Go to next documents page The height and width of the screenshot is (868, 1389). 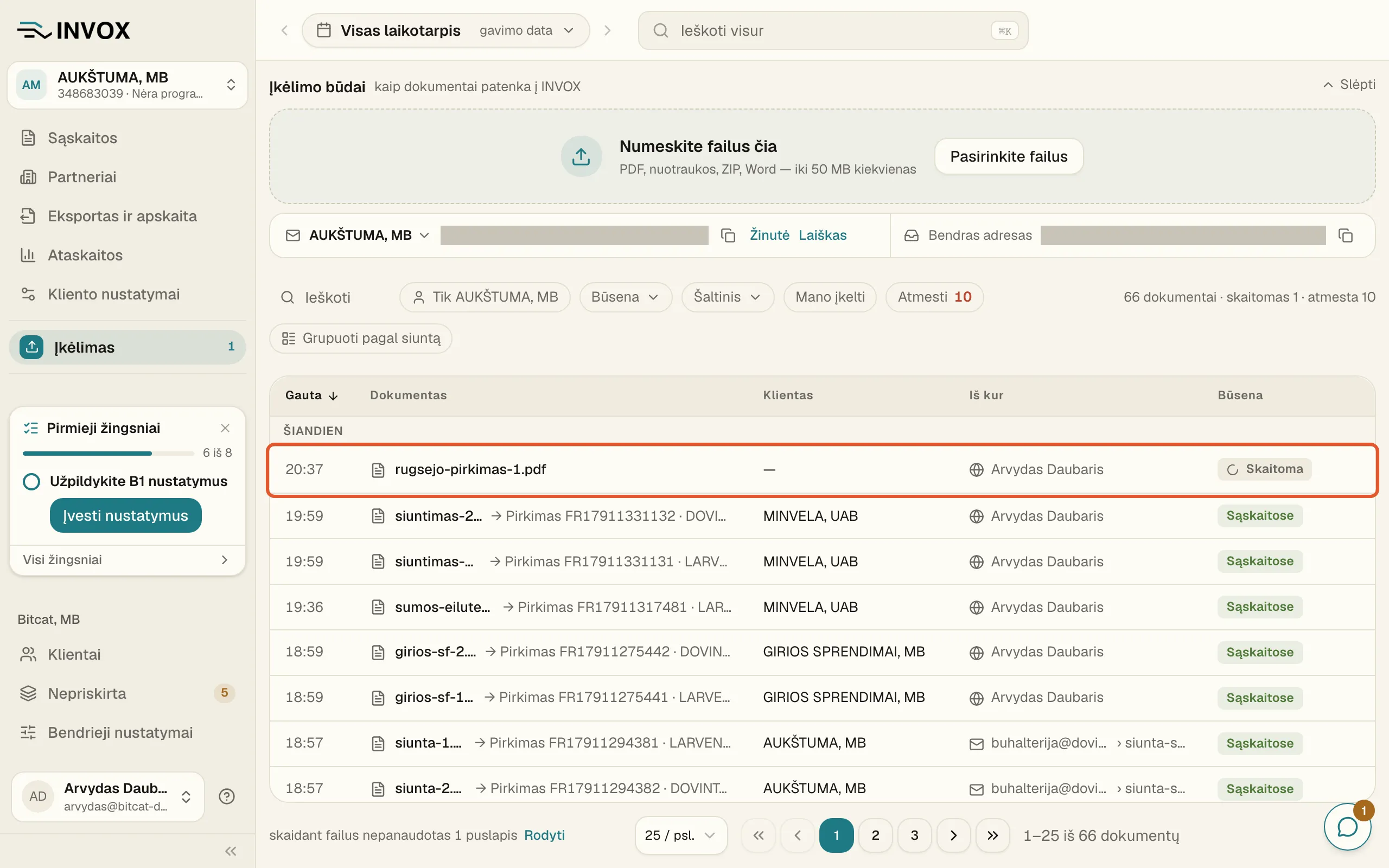(x=953, y=835)
